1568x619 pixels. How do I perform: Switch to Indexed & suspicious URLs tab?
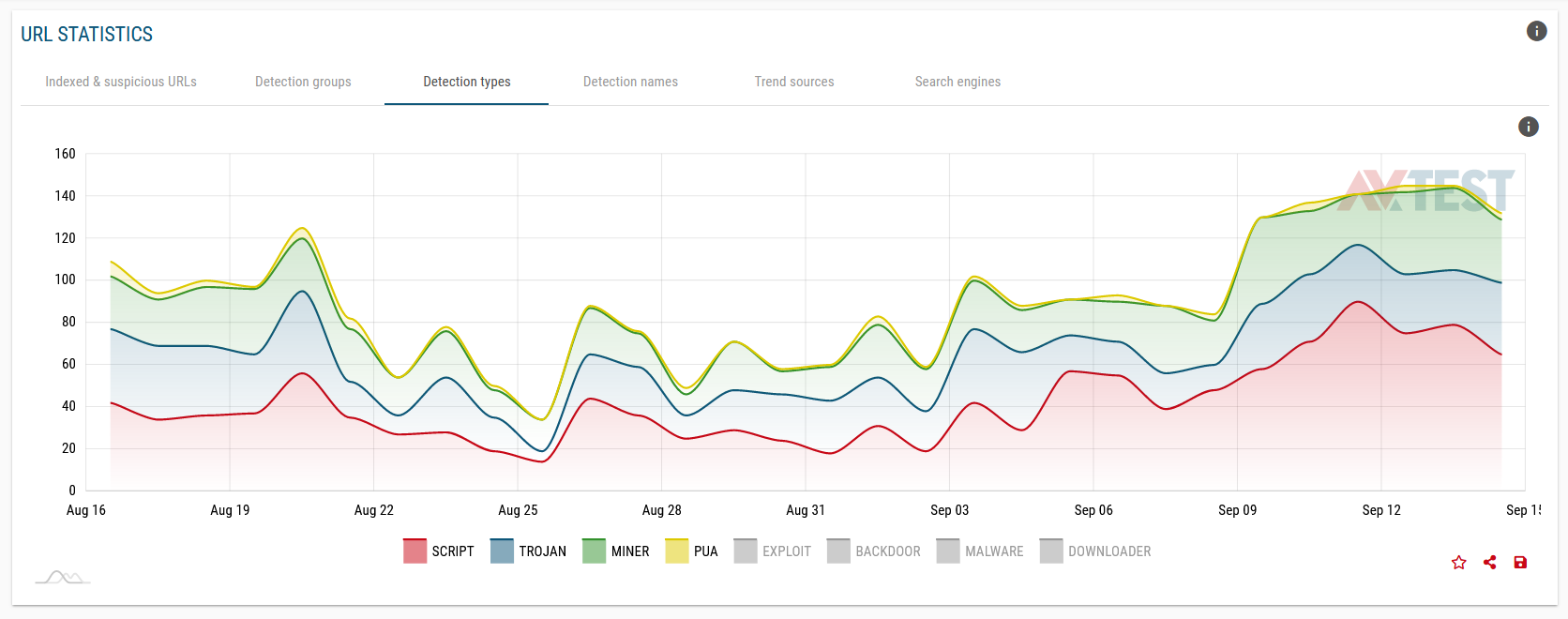[x=121, y=82]
